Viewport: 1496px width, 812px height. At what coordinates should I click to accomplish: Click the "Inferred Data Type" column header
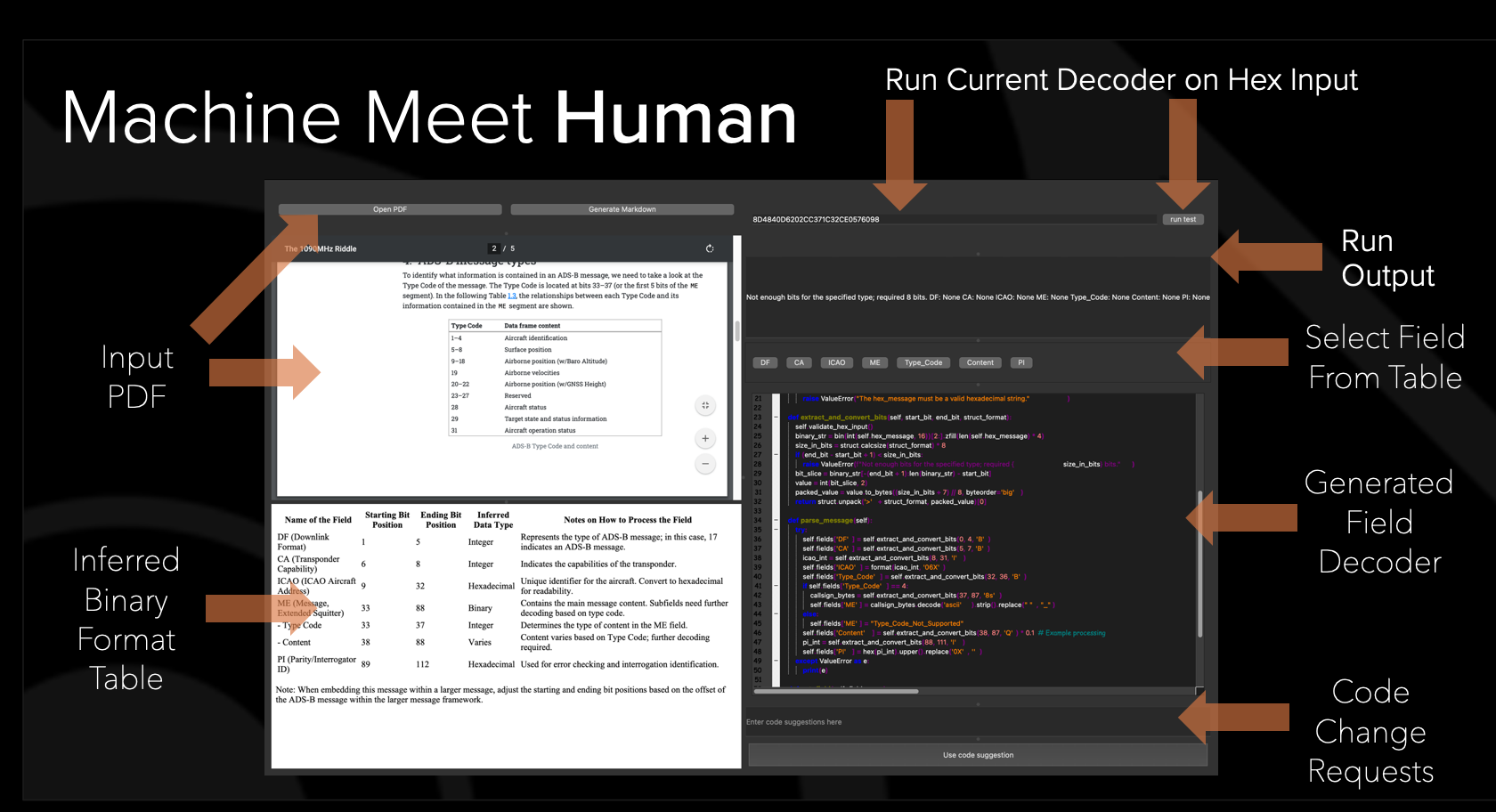click(493, 520)
